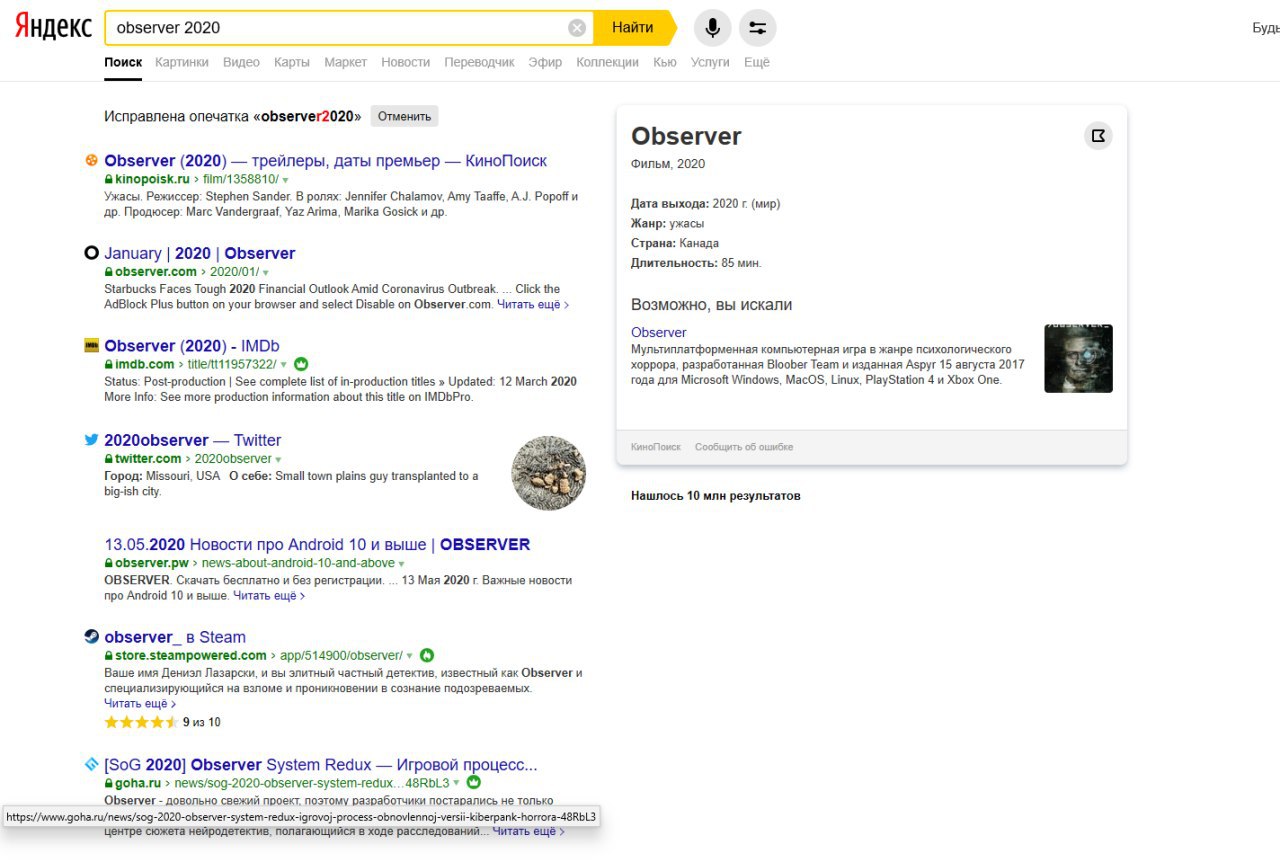Image resolution: width=1280 pixels, height=862 pixels.
Task: Click the collections bookmark icon in the Observer card
Action: coord(1098,136)
